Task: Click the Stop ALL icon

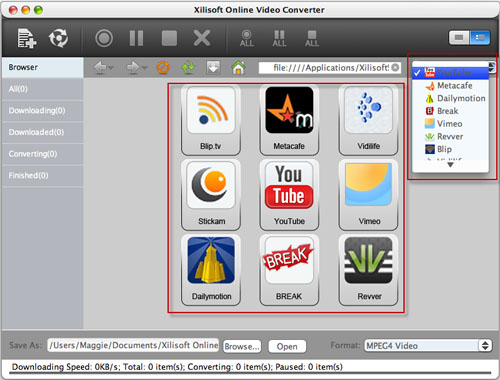Action: pyautogui.click(x=312, y=38)
